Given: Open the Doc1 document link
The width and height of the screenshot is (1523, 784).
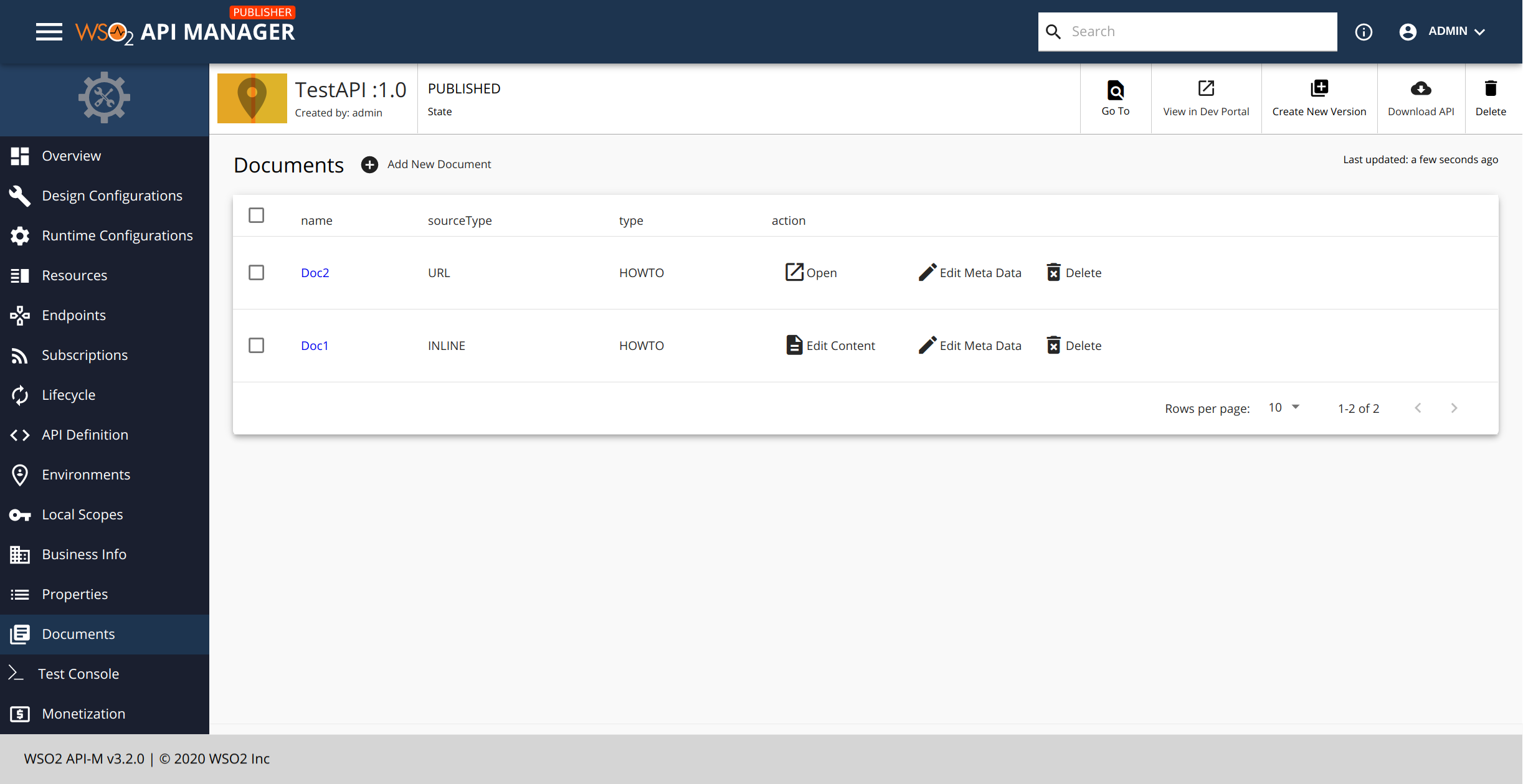Looking at the screenshot, I should 315,346.
